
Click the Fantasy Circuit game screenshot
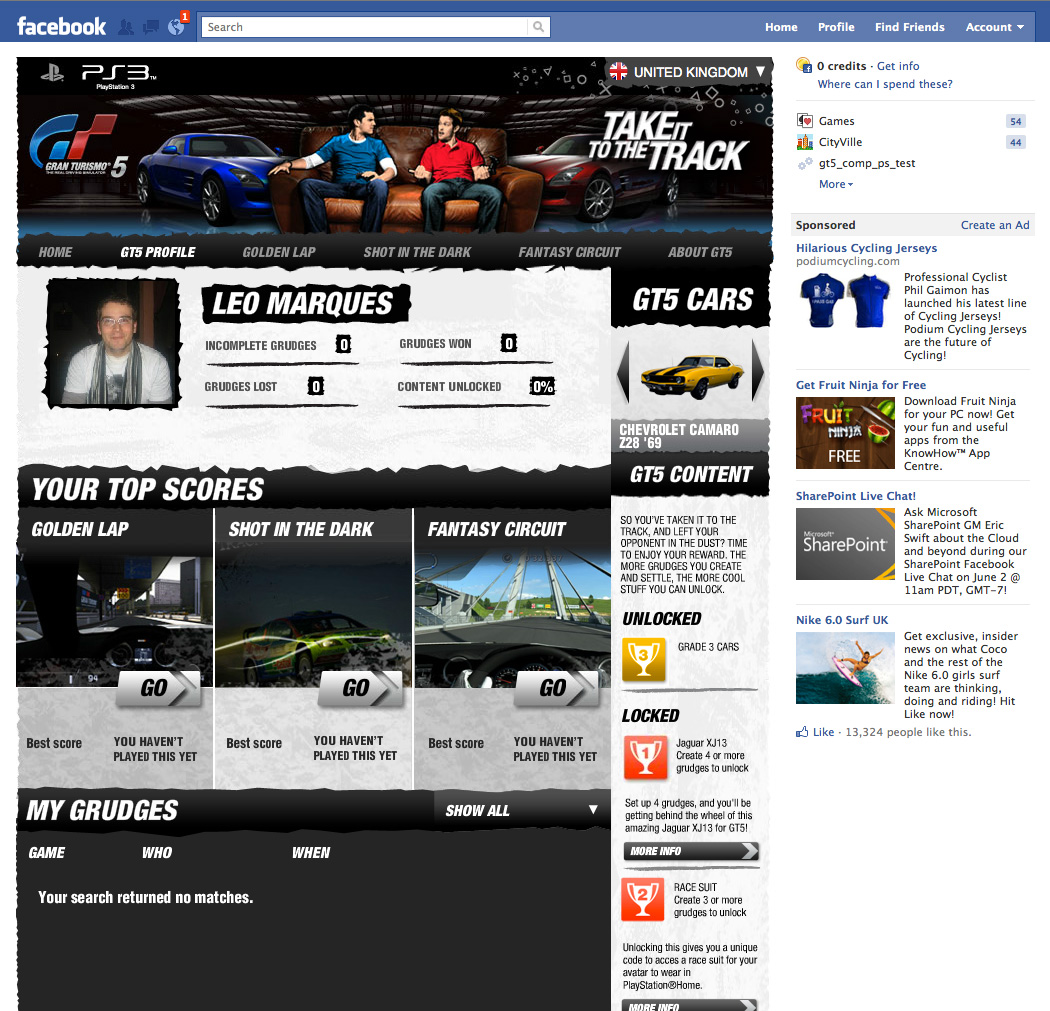(513, 619)
